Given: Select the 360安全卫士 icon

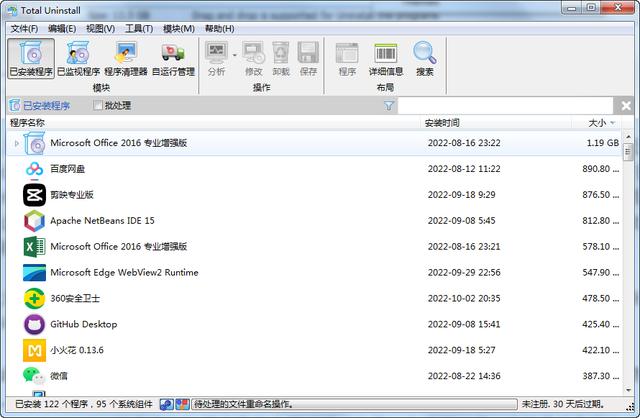Looking at the screenshot, I should (x=34, y=298).
